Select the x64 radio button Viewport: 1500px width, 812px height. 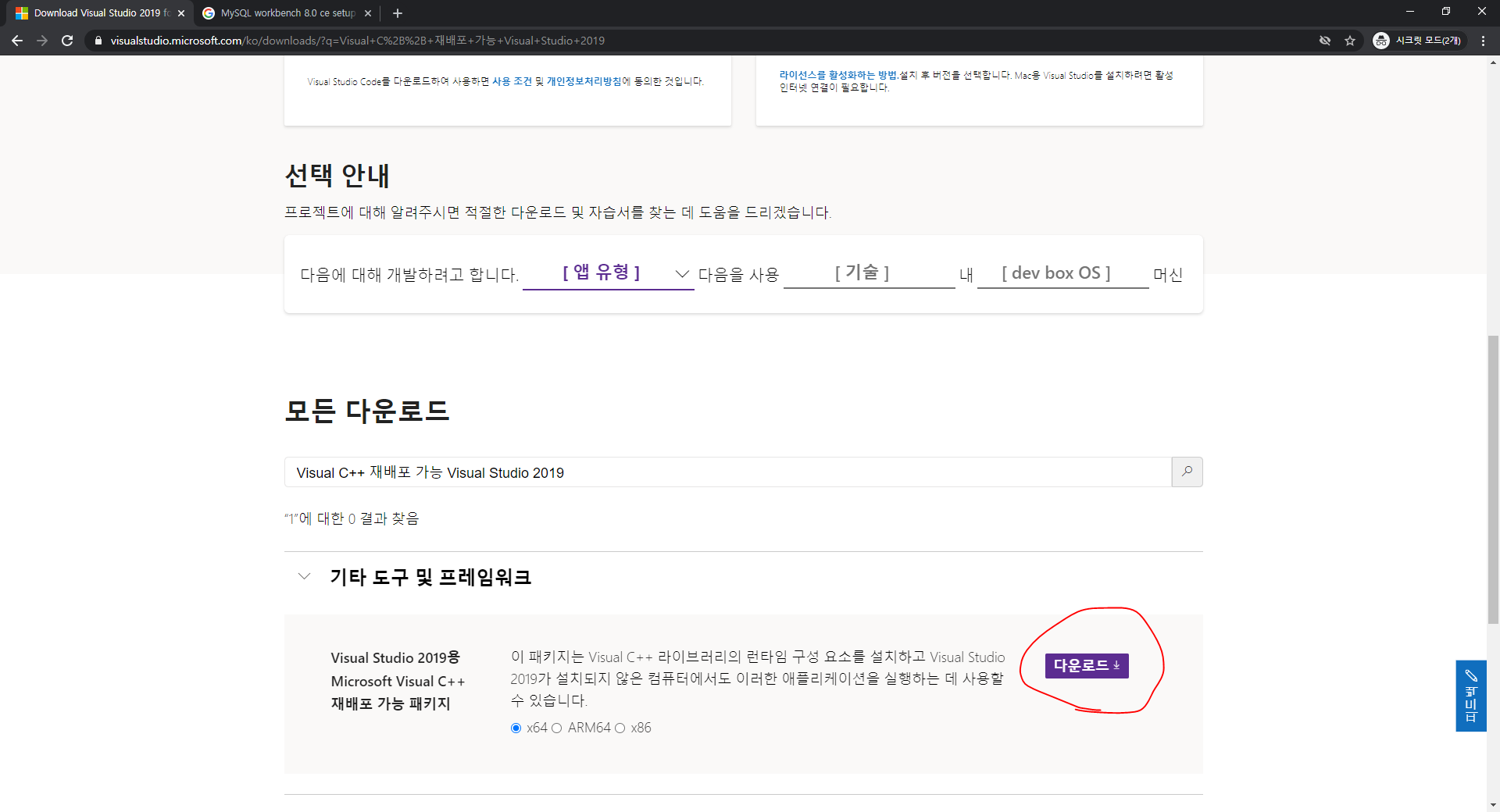pos(516,728)
